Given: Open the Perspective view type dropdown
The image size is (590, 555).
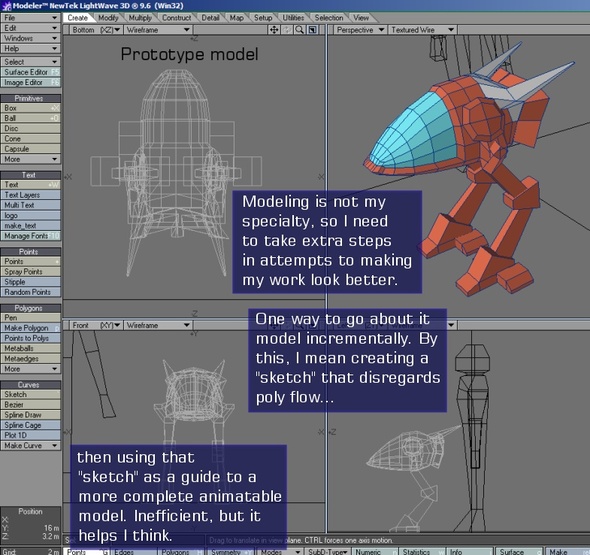Looking at the screenshot, I should click(360, 30).
